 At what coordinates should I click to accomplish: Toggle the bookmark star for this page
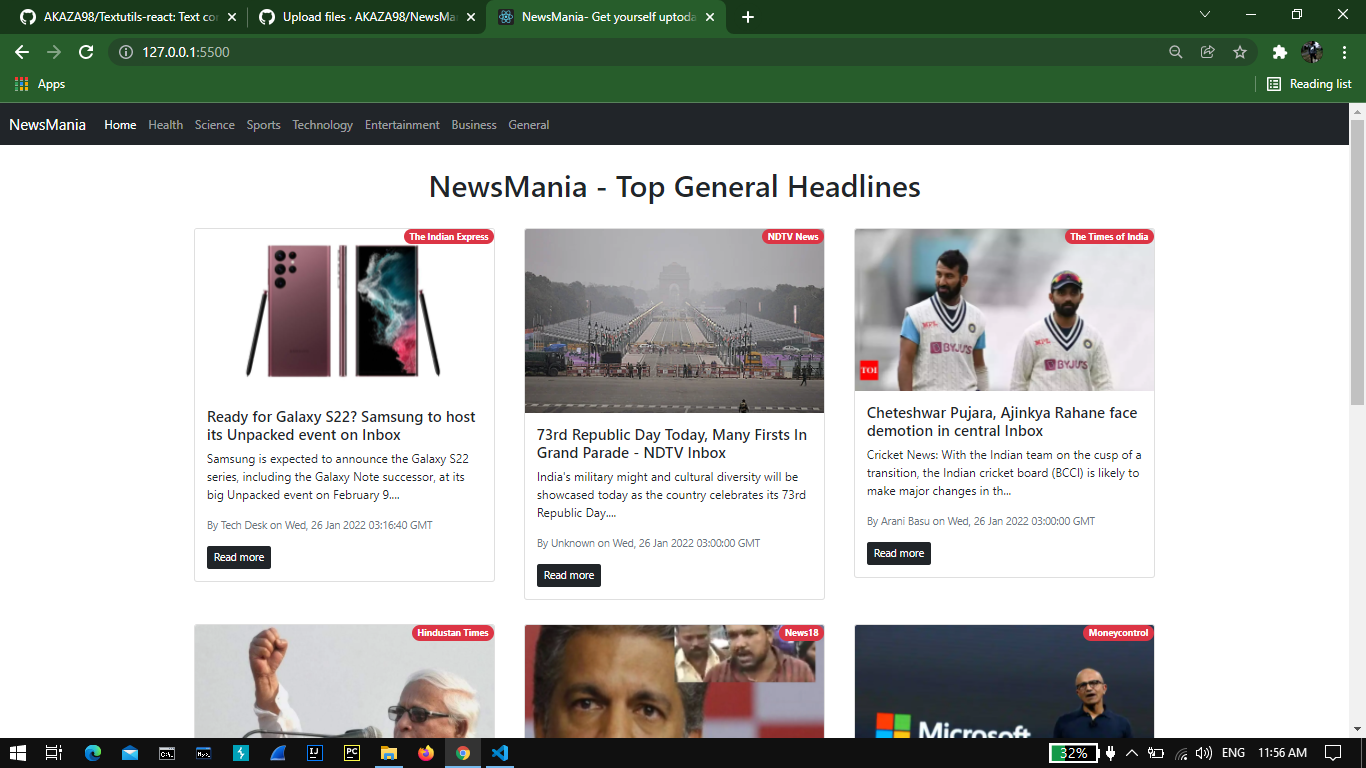click(x=1239, y=51)
